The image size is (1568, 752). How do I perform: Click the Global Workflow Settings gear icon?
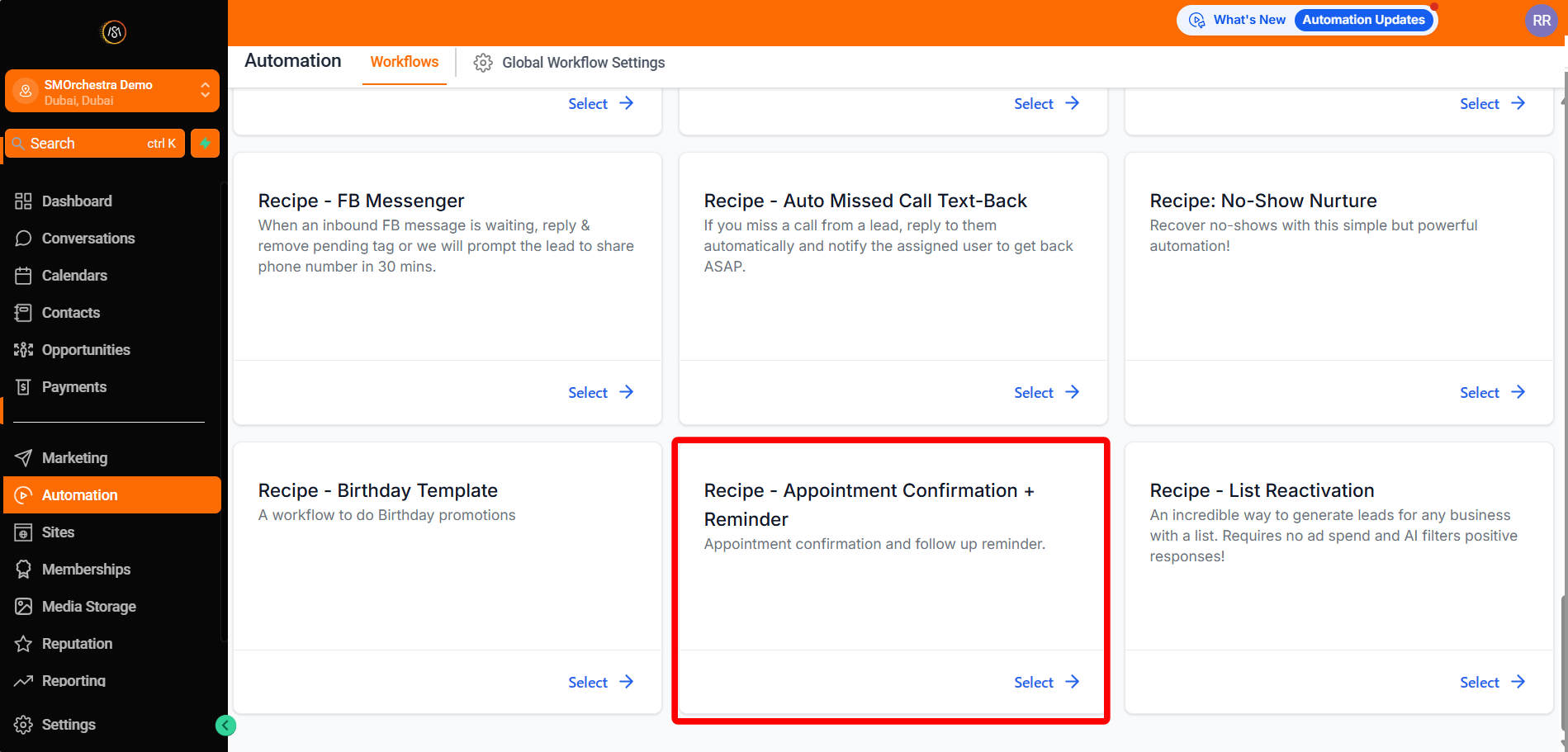(x=483, y=63)
